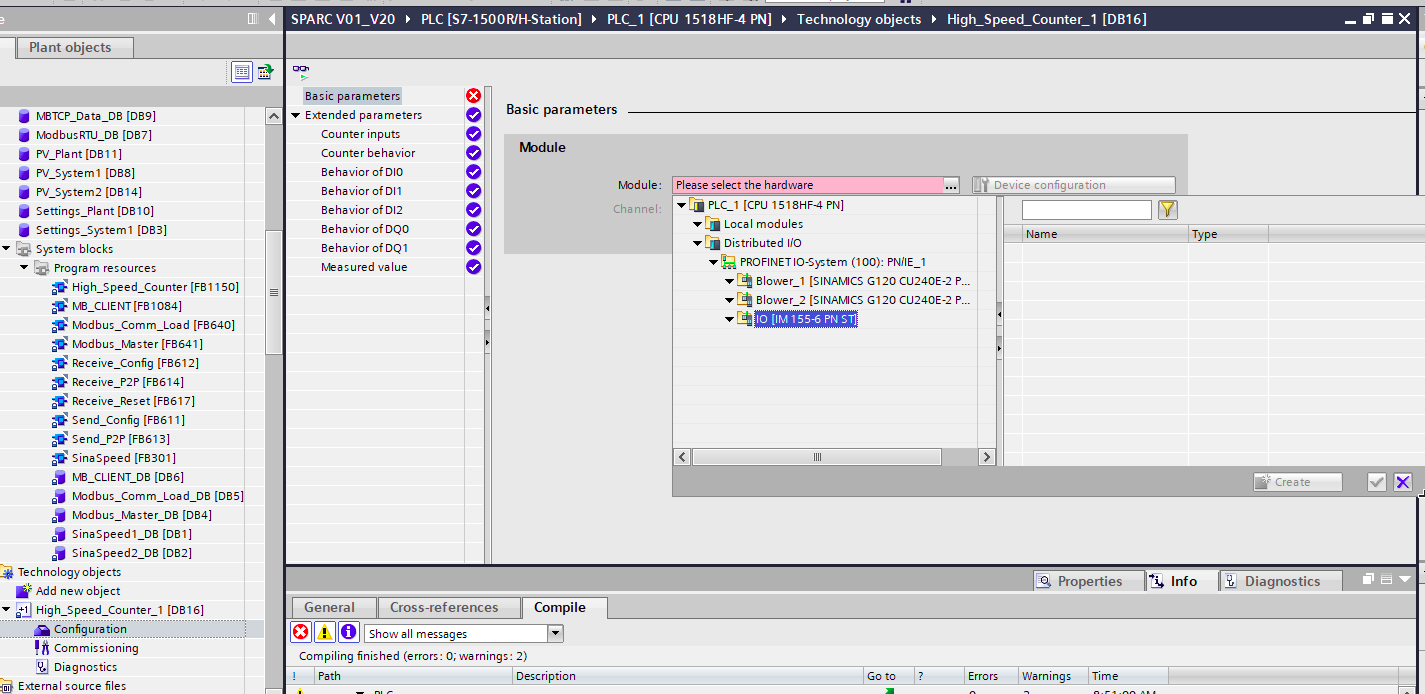Image resolution: width=1425 pixels, height=694 pixels.
Task: Toggle the errors filter in Compile tab
Action: 300,632
